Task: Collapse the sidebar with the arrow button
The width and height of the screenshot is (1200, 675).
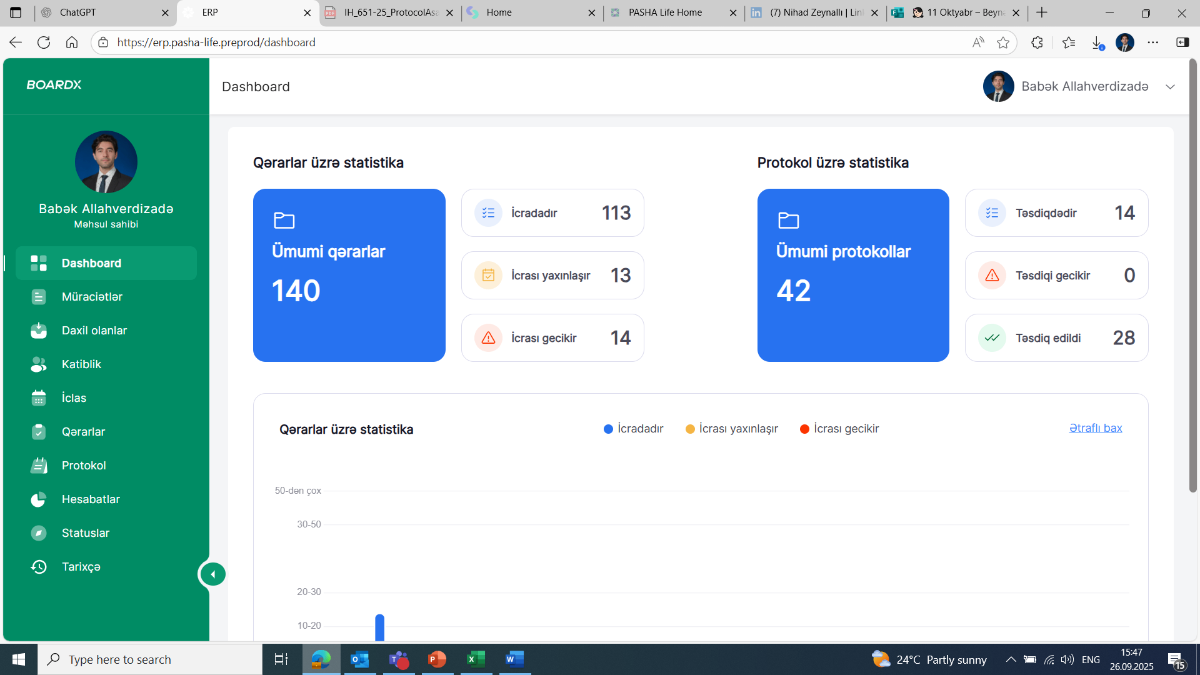Action: point(212,574)
